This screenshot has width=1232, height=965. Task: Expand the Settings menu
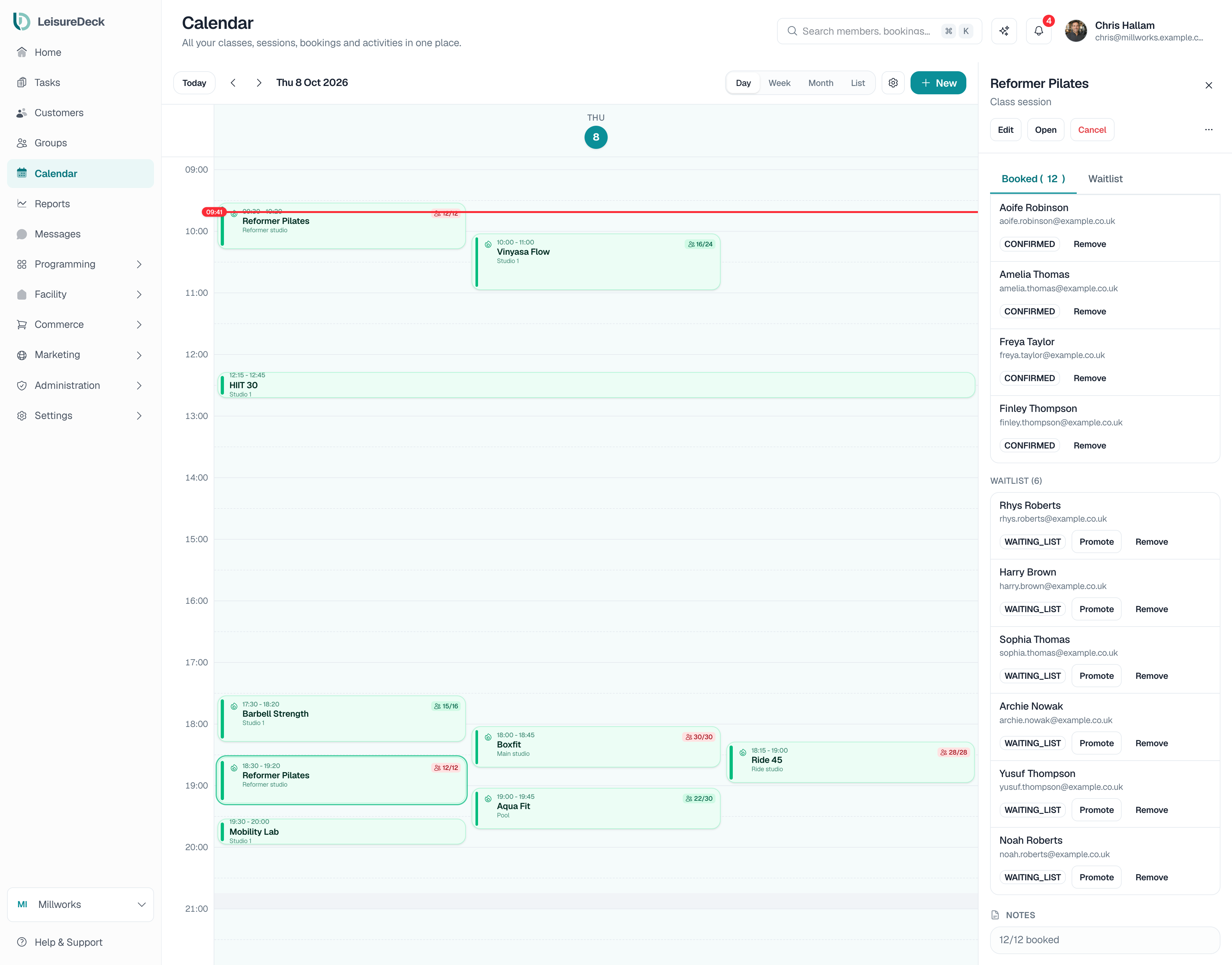coord(80,416)
